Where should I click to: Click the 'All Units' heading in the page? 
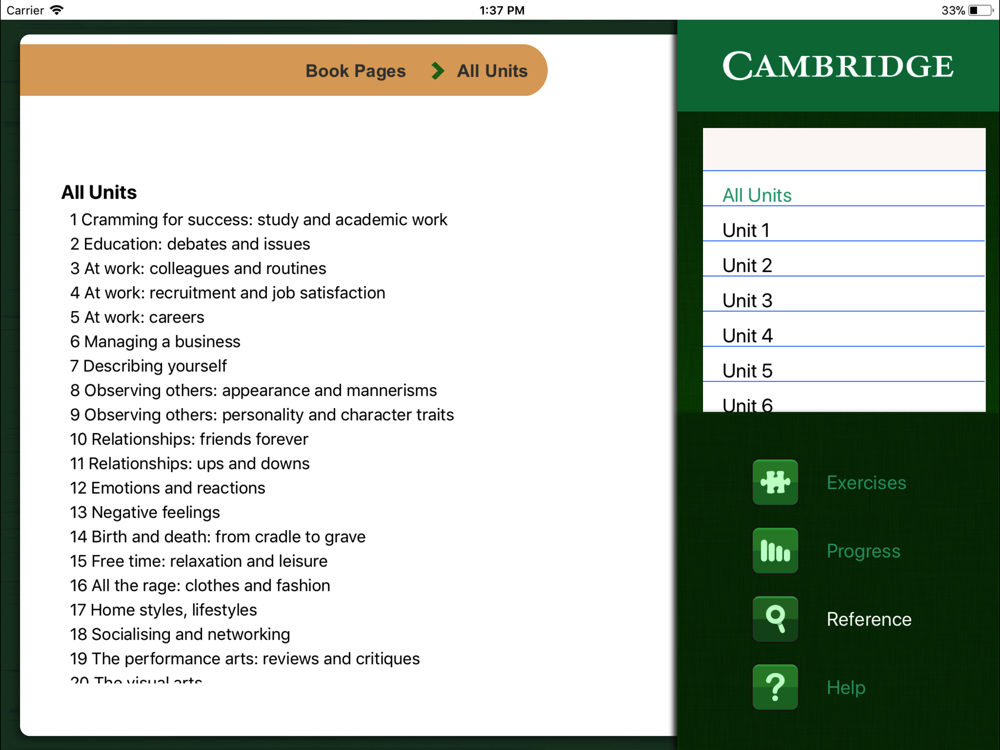click(x=99, y=192)
